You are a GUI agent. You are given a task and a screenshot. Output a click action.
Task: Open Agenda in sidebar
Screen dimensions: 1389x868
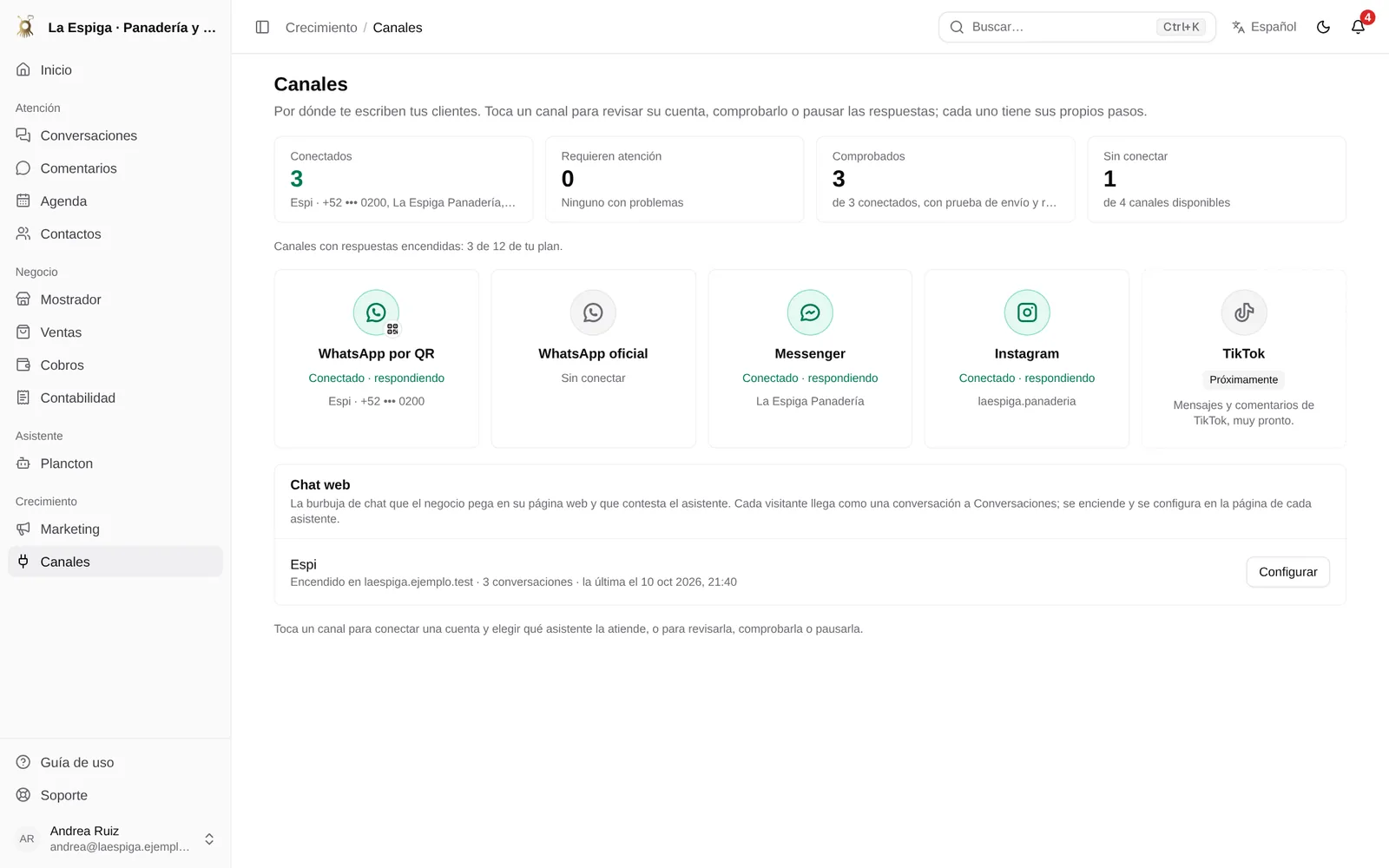[115, 201]
